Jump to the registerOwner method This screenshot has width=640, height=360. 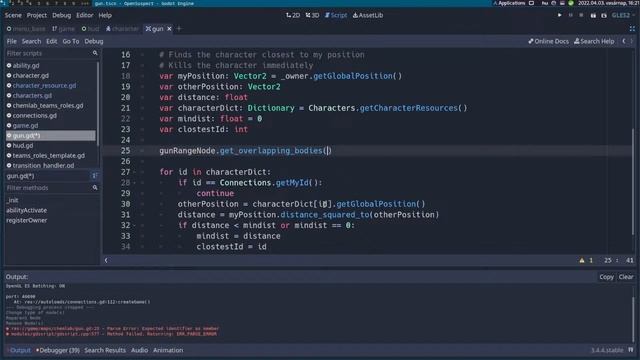tap(27, 220)
